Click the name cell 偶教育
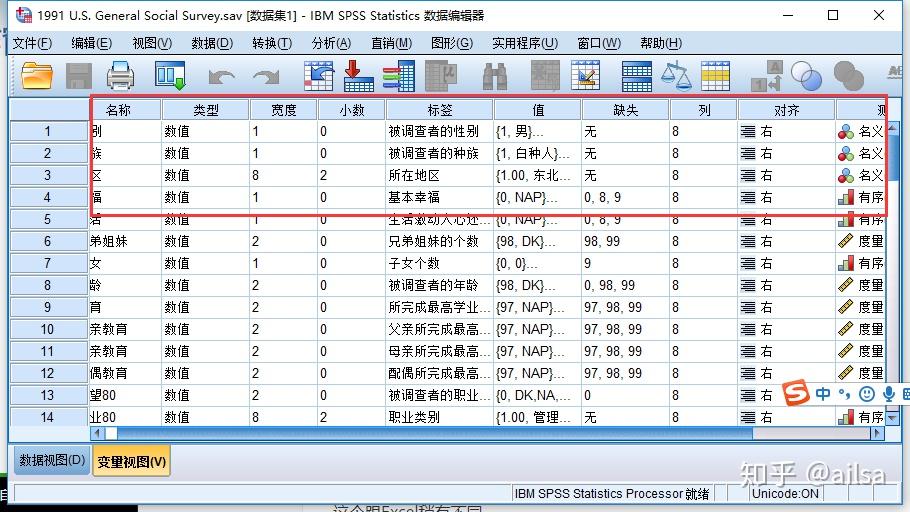Screen dimensions: 910x512 point(125,373)
